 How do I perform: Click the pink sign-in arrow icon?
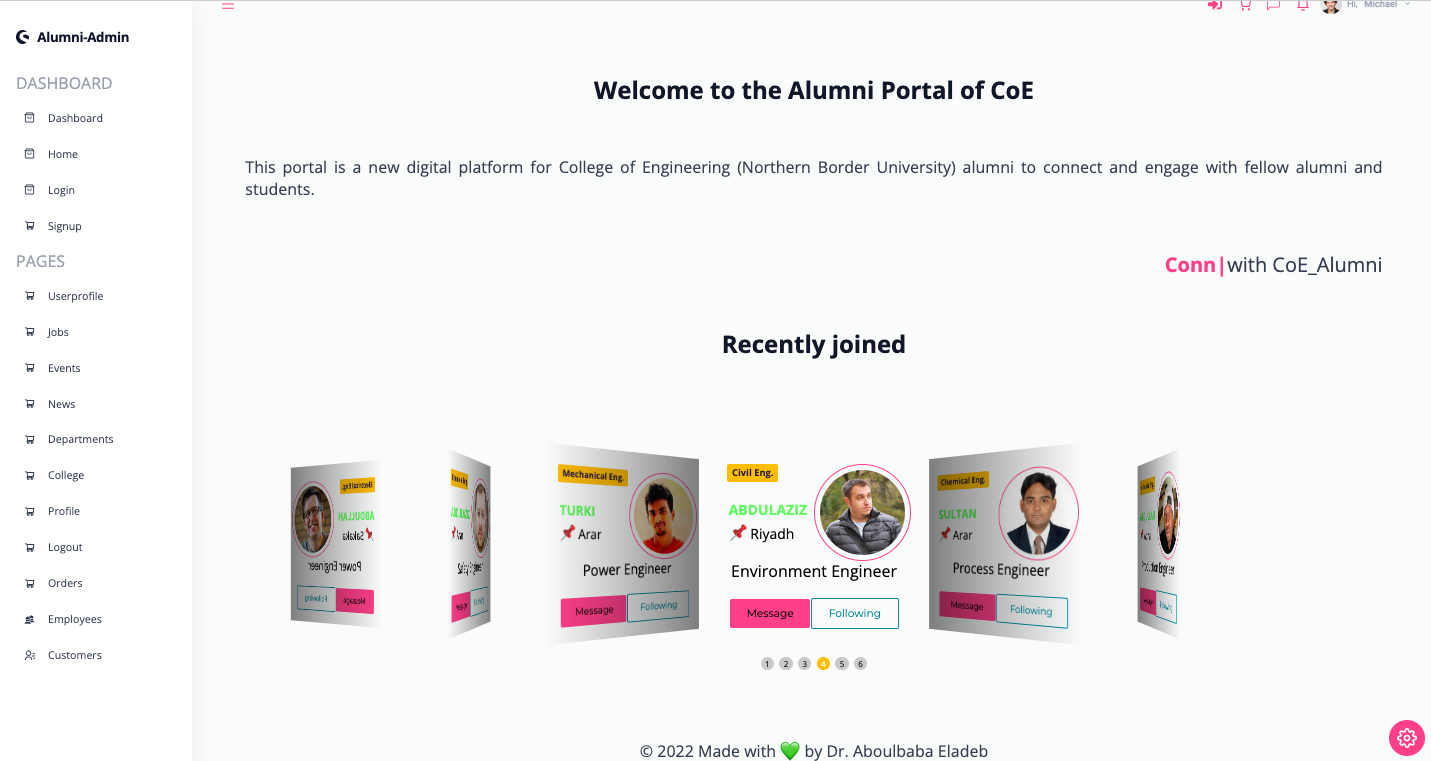1215,5
